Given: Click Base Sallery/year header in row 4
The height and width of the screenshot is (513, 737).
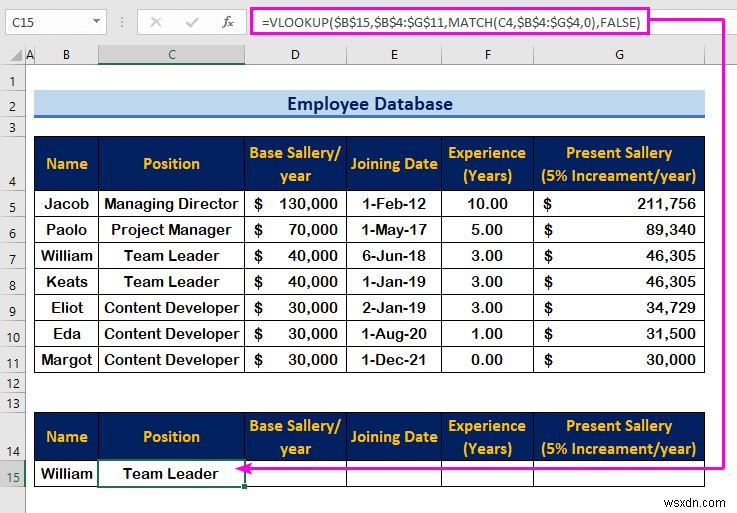Looking at the screenshot, I should [295, 164].
